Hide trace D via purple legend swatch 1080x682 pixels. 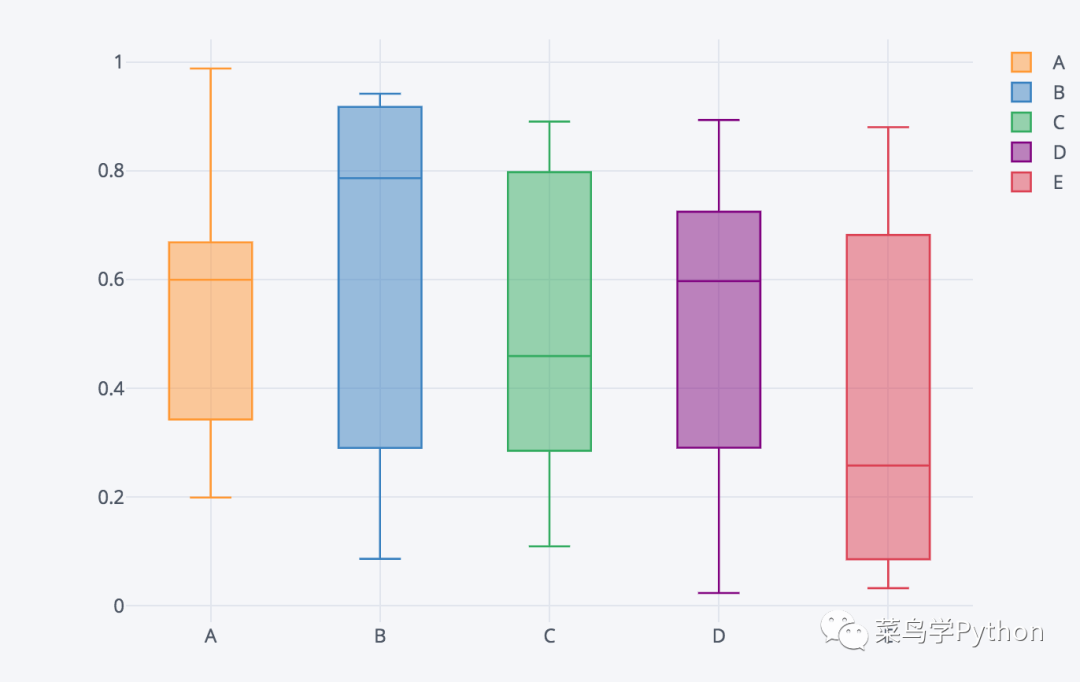tap(1021, 152)
